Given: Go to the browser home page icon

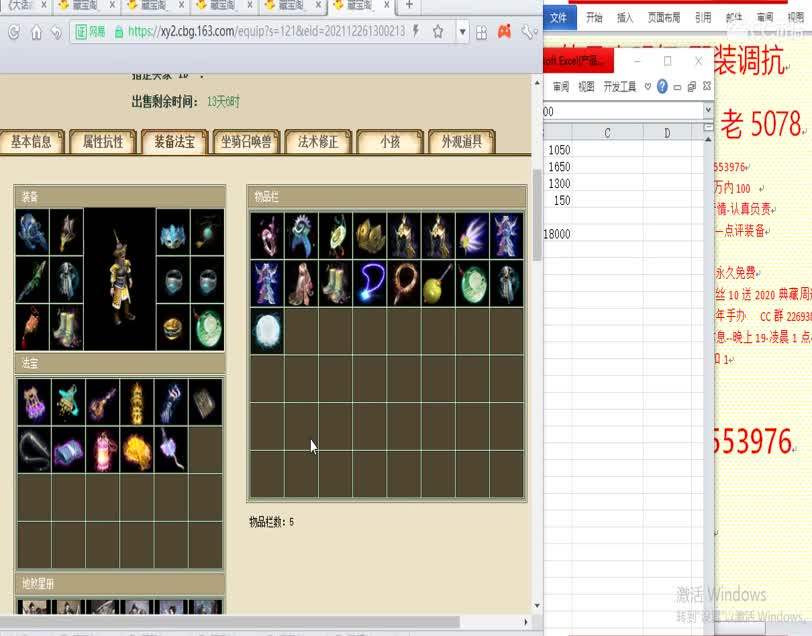Looking at the screenshot, I should pos(36,32).
